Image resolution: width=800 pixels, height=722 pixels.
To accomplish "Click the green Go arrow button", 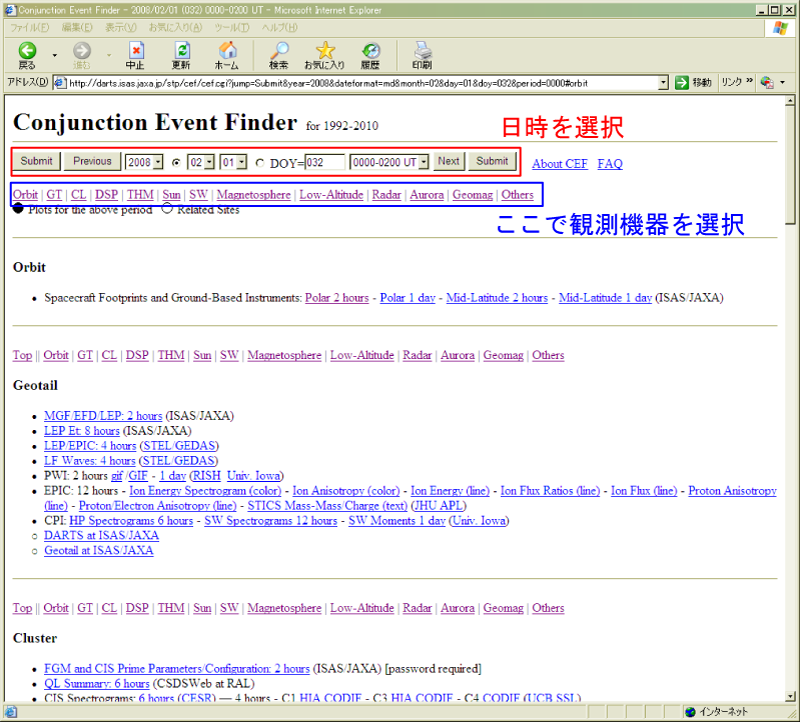I will 682,83.
